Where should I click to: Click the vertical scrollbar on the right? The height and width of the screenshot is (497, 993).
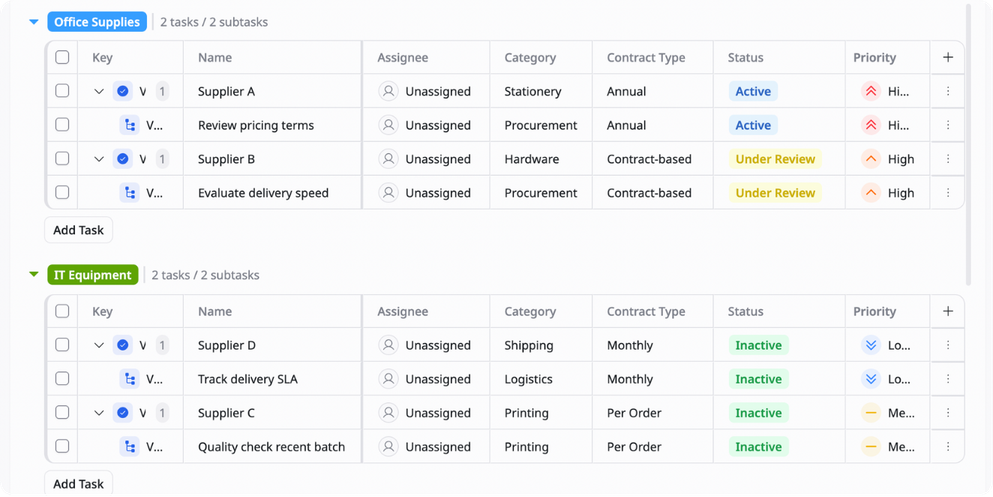(968, 143)
